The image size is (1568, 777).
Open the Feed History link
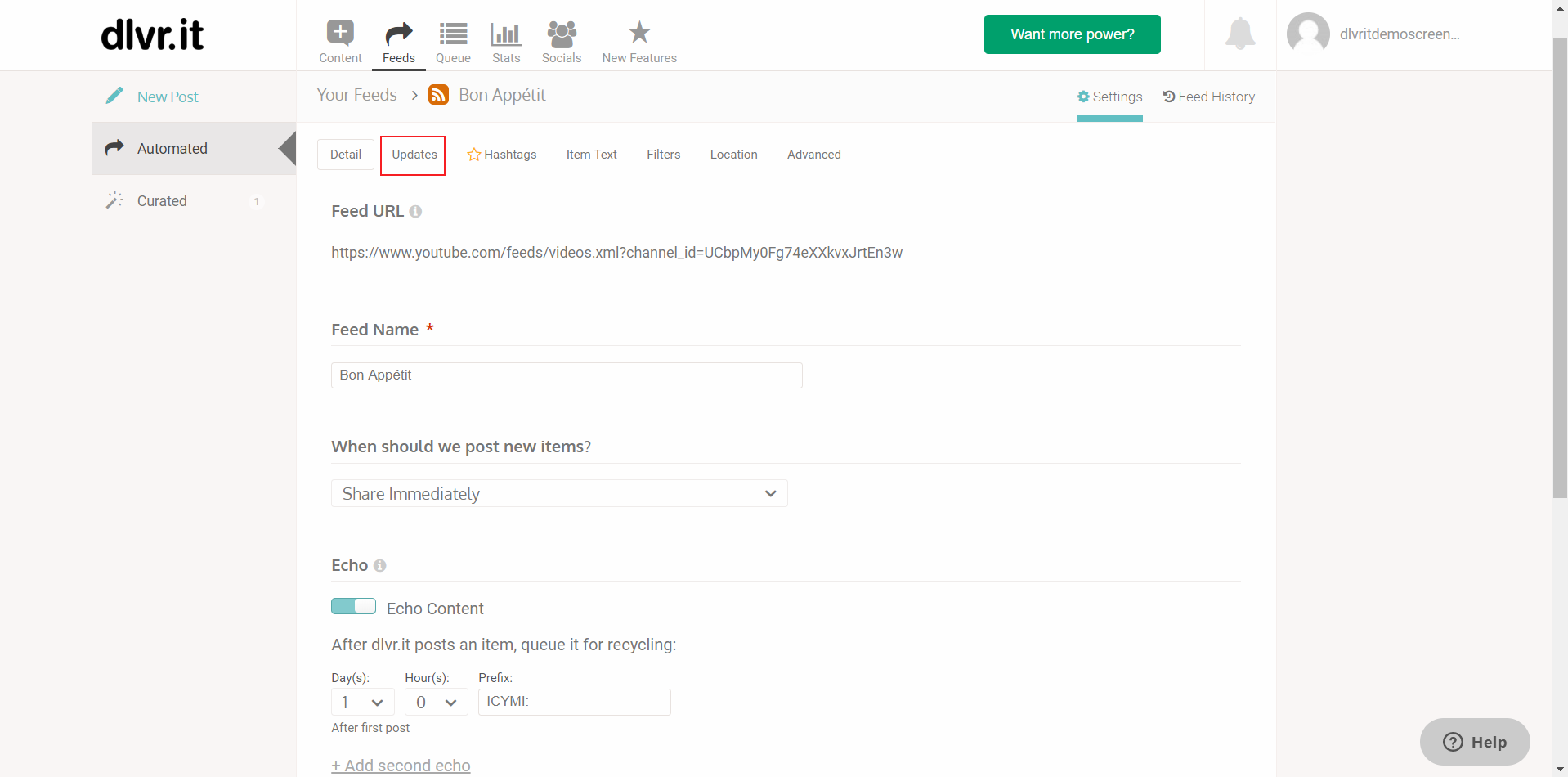pyautogui.click(x=1208, y=97)
